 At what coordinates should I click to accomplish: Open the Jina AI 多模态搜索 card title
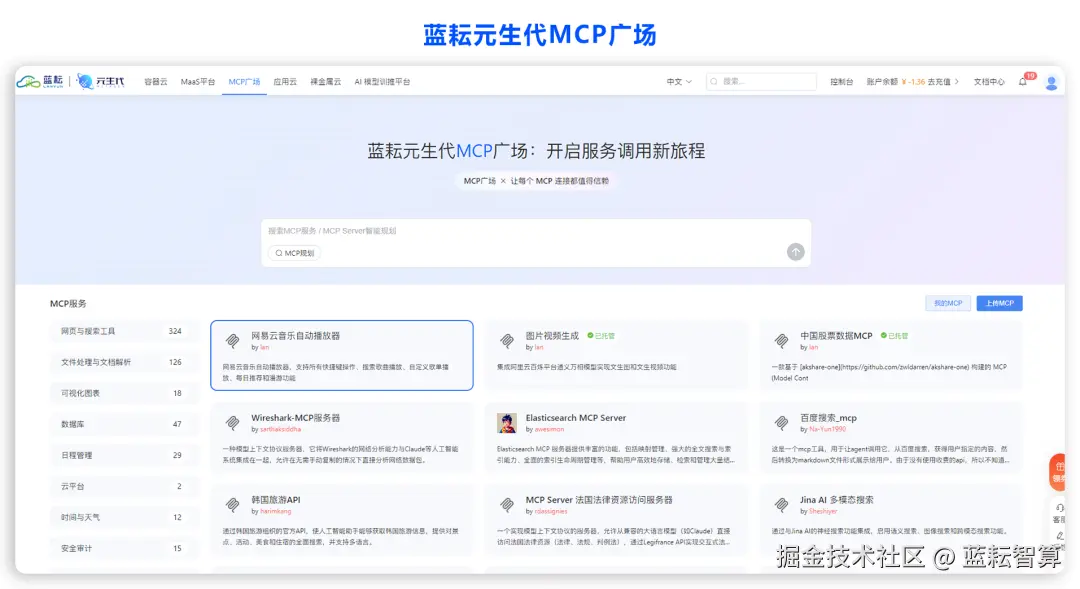click(836, 499)
